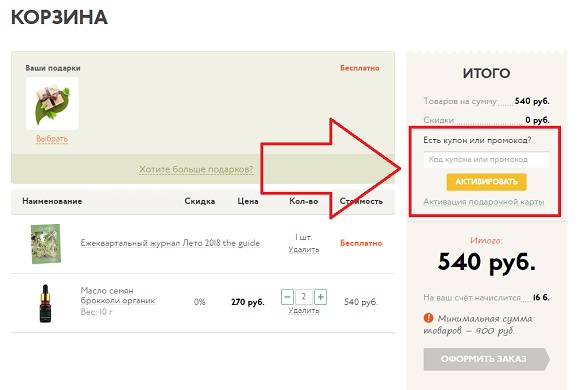This screenshot has height=390, width=580.
Task: Click the gift box icon image
Action: pyautogui.click(x=52, y=104)
